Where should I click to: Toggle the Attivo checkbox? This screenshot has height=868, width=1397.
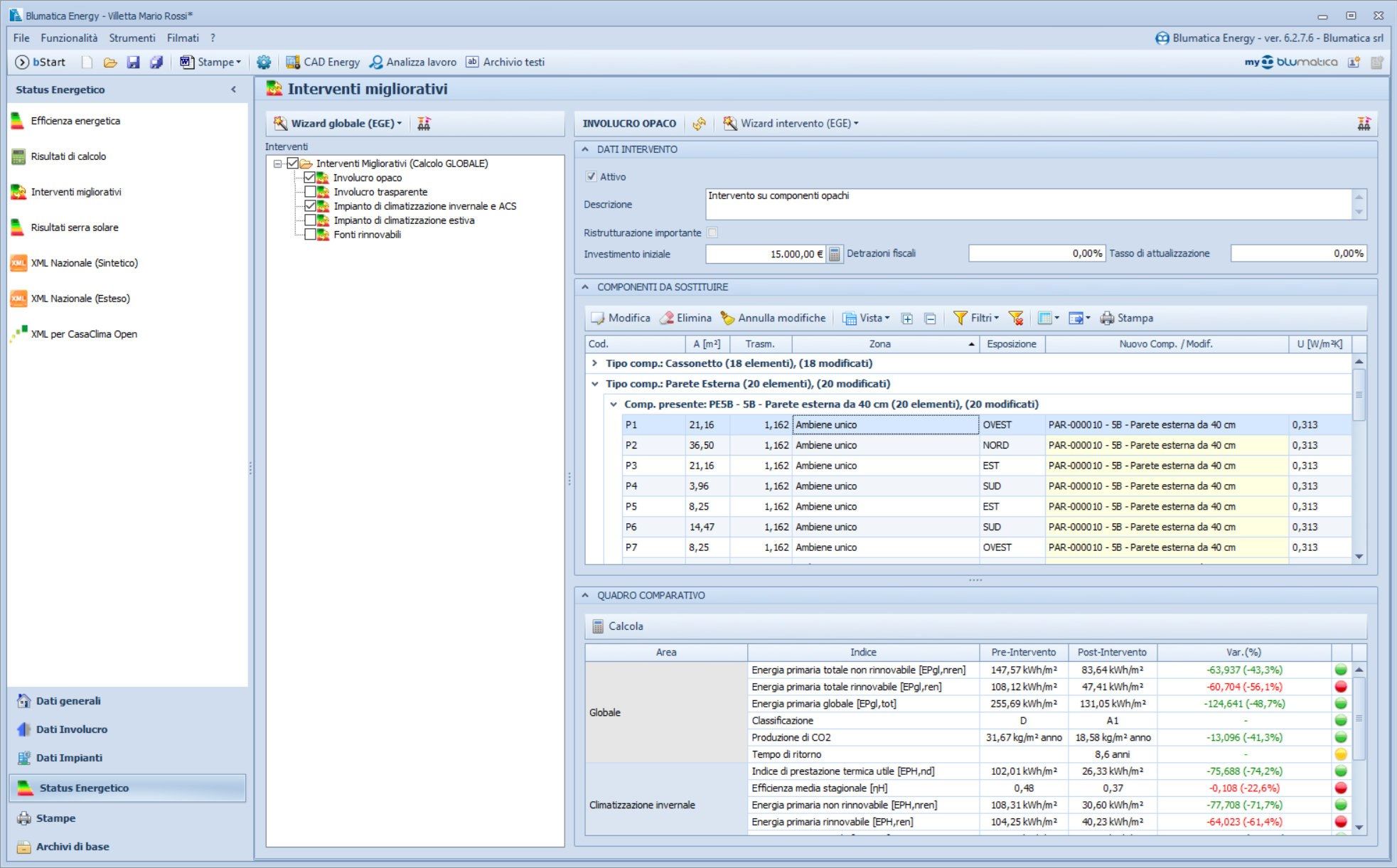591,177
